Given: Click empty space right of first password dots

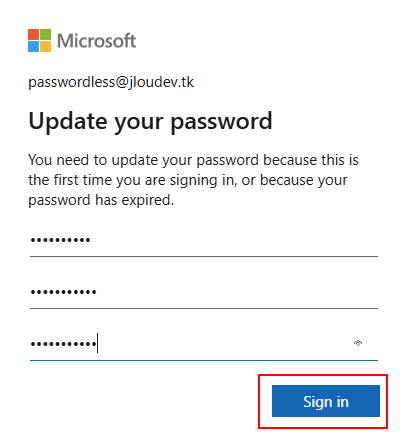Looking at the screenshot, I should click(233, 240).
